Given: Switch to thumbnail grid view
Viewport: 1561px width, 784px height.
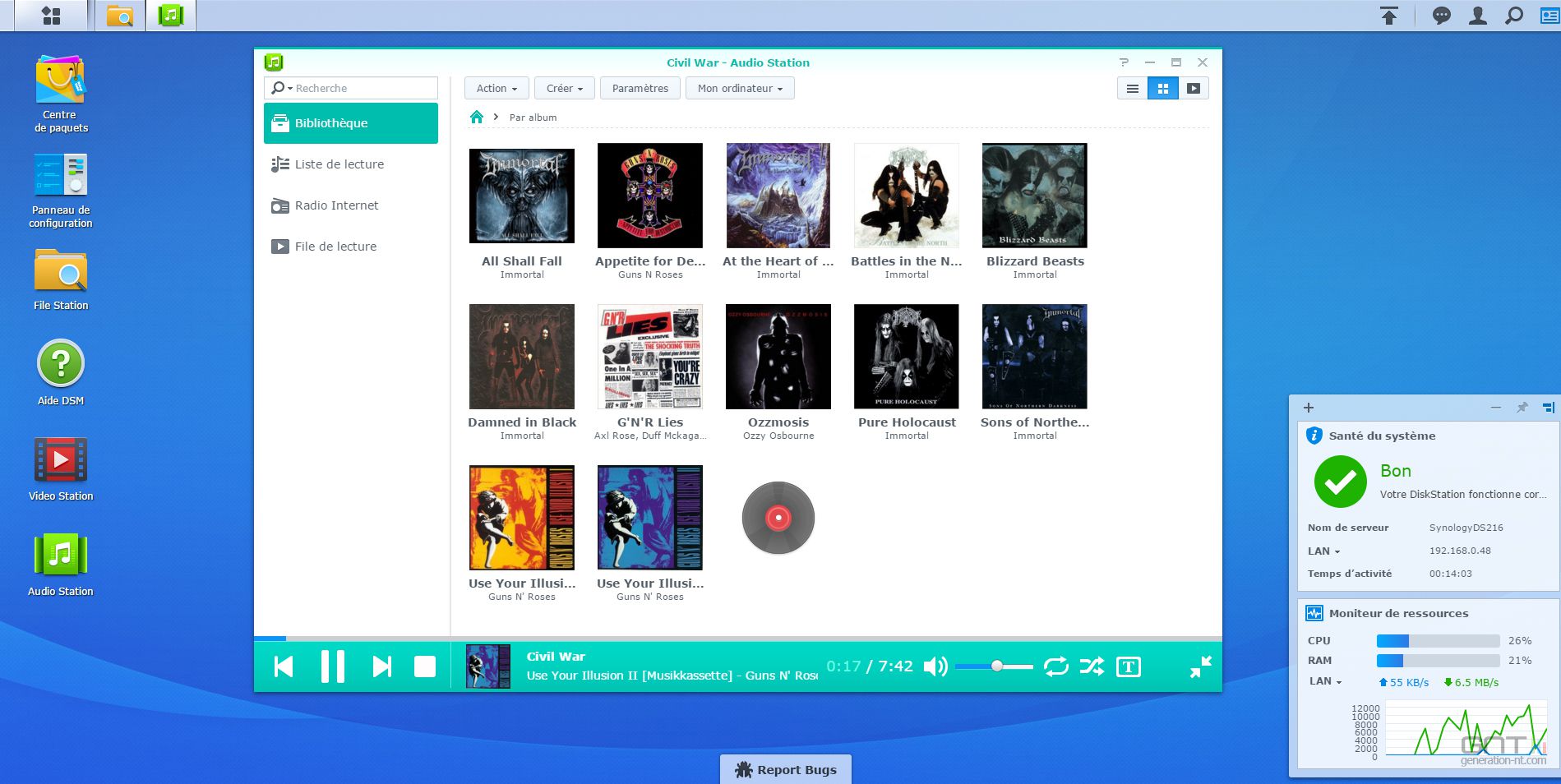Looking at the screenshot, I should [1163, 89].
